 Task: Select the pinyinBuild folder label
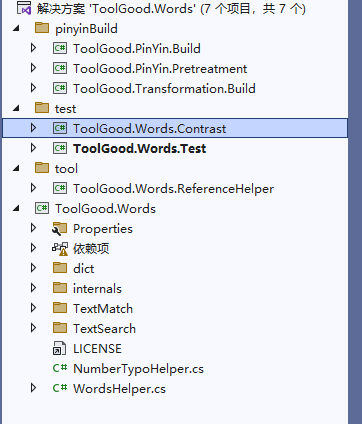[86, 29]
